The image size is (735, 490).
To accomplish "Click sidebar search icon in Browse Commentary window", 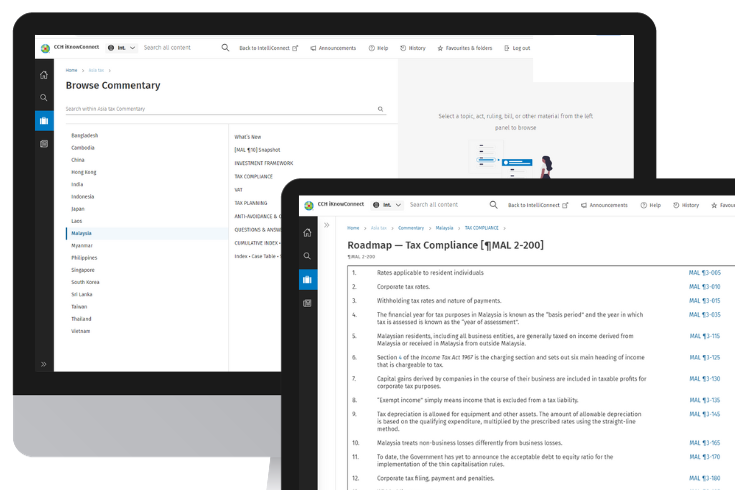I will (x=44, y=98).
